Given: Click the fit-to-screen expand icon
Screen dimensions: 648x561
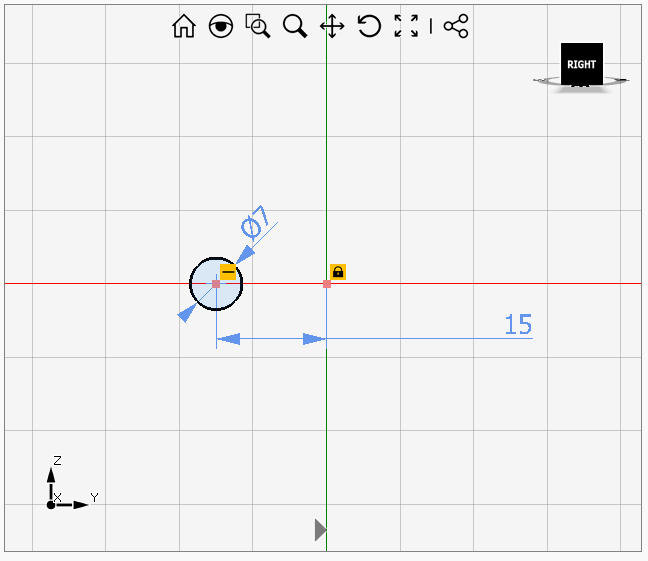Looking at the screenshot, I should [x=406, y=27].
